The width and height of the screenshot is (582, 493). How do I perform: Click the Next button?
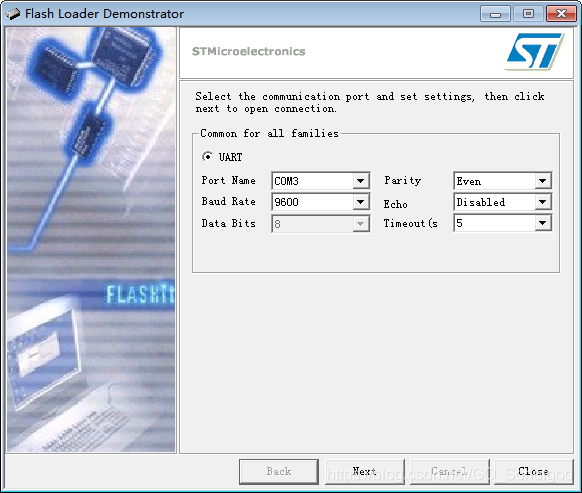[x=364, y=471]
